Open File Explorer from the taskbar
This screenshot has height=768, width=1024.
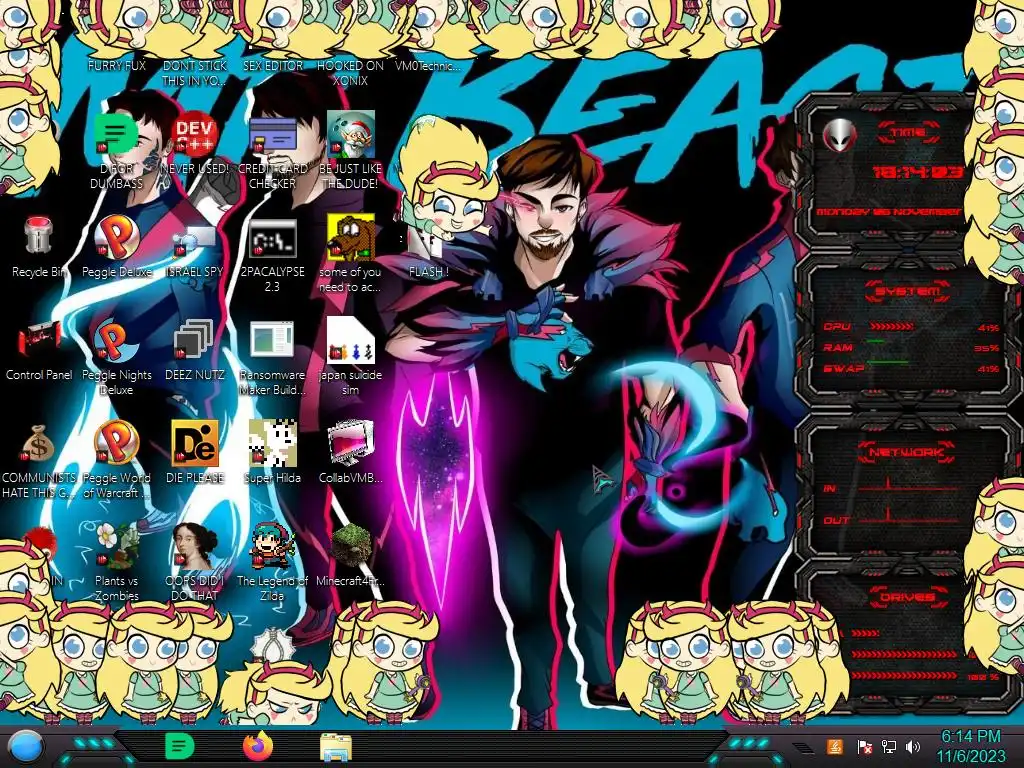tap(336, 747)
